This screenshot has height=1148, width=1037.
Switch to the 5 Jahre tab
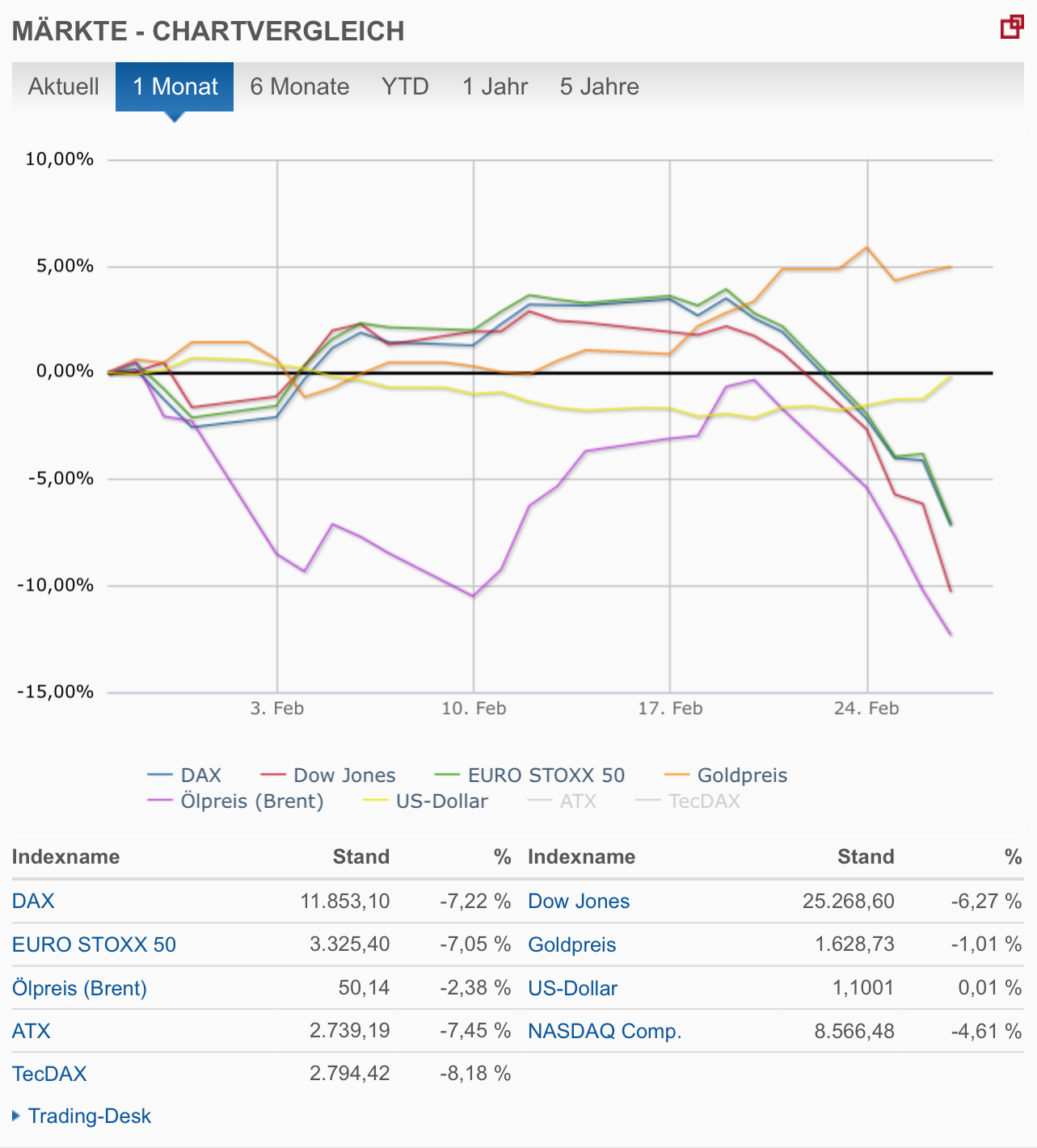click(x=599, y=86)
